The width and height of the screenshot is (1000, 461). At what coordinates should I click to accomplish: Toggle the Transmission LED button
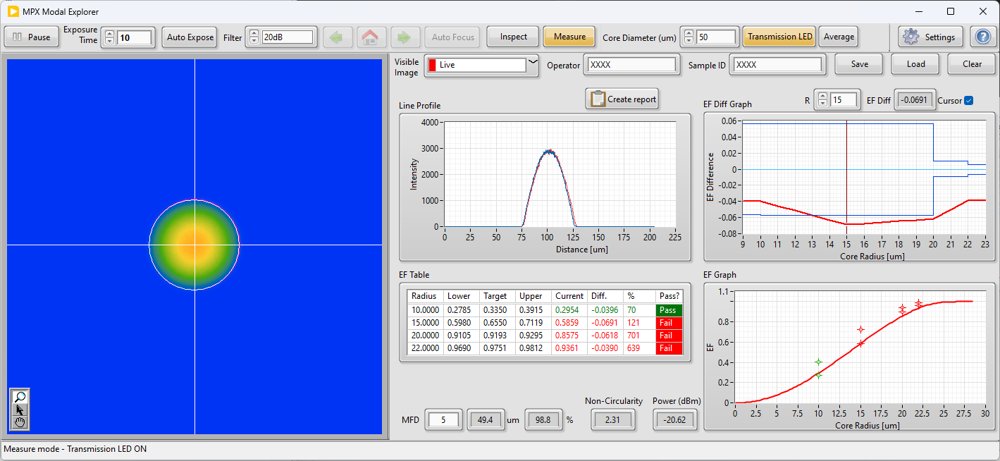coord(779,37)
